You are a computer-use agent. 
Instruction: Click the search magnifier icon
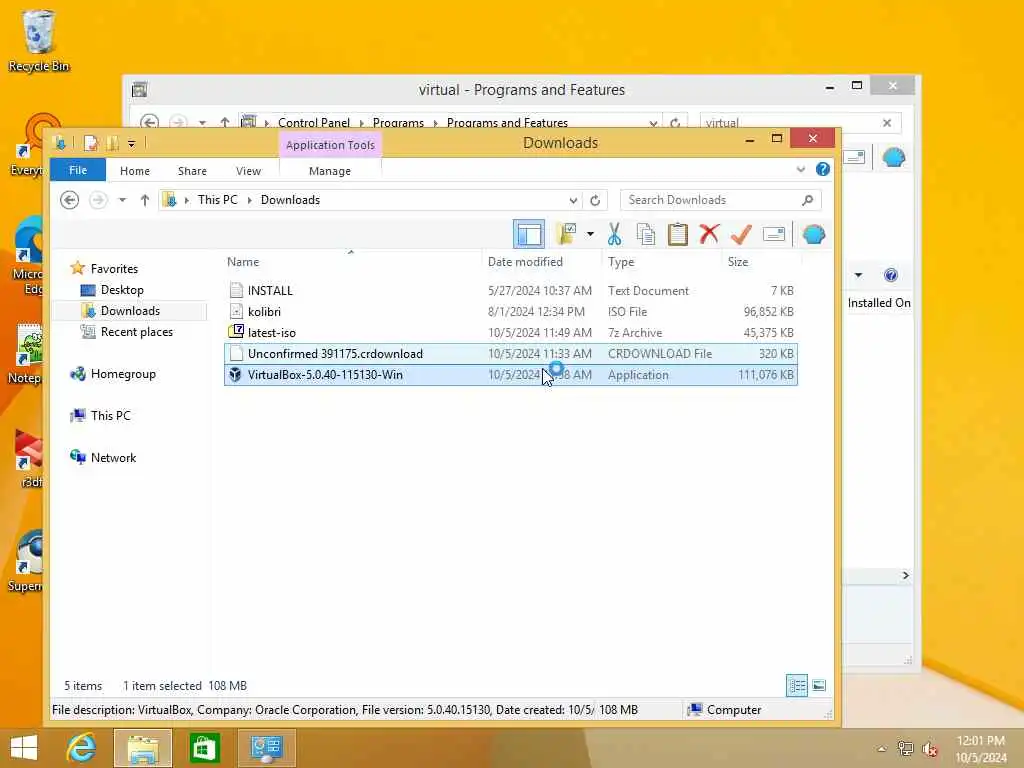tap(808, 200)
